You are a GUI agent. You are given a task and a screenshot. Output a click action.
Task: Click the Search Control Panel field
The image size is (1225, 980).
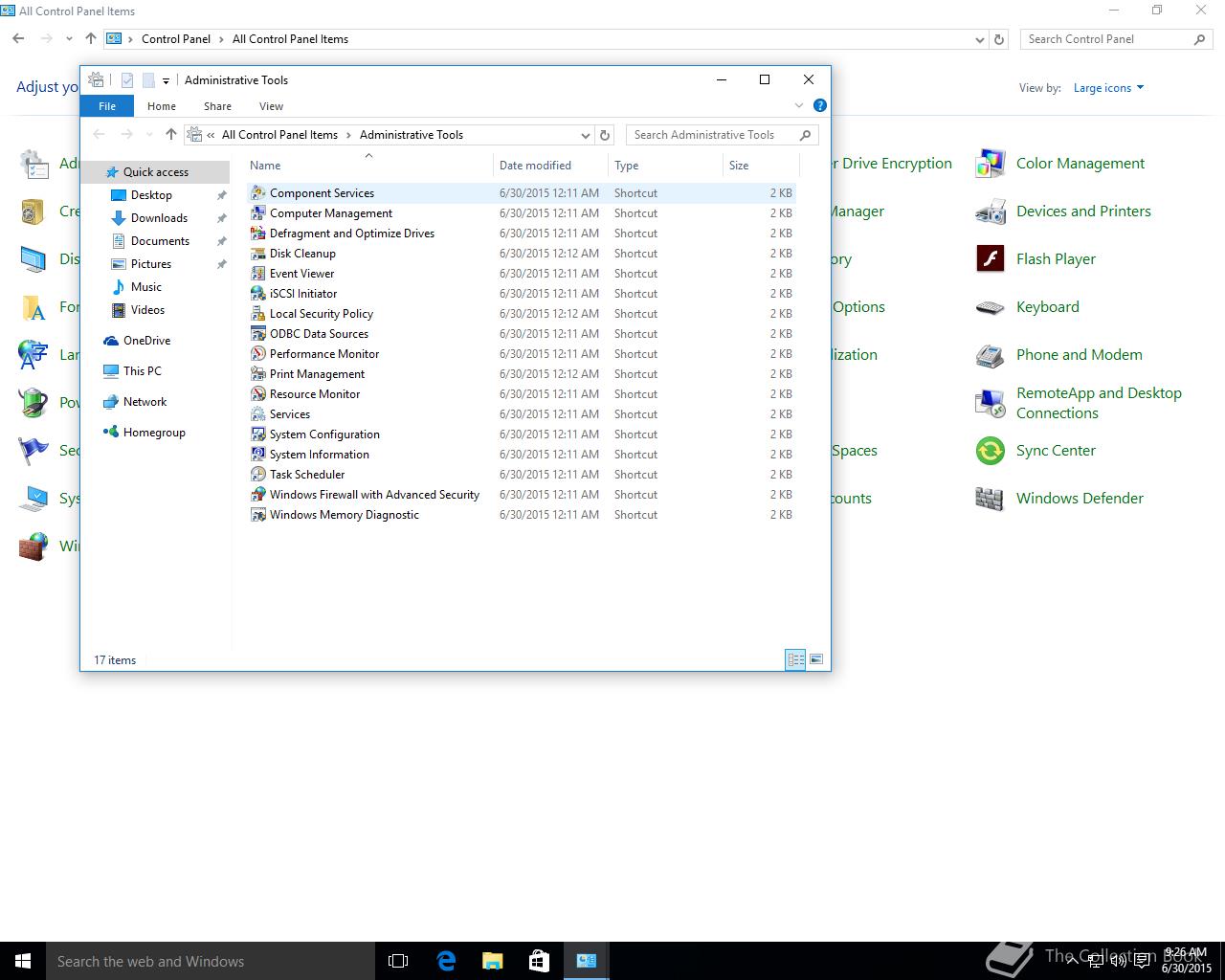(x=1117, y=39)
